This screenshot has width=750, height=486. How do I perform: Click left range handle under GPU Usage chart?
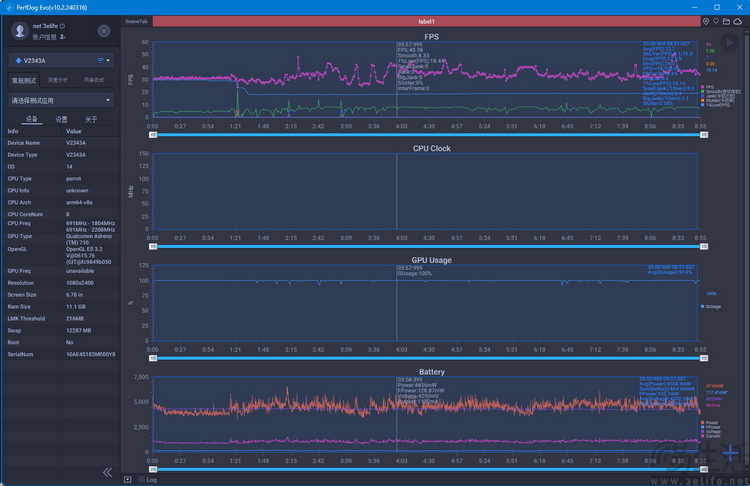tap(153, 358)
